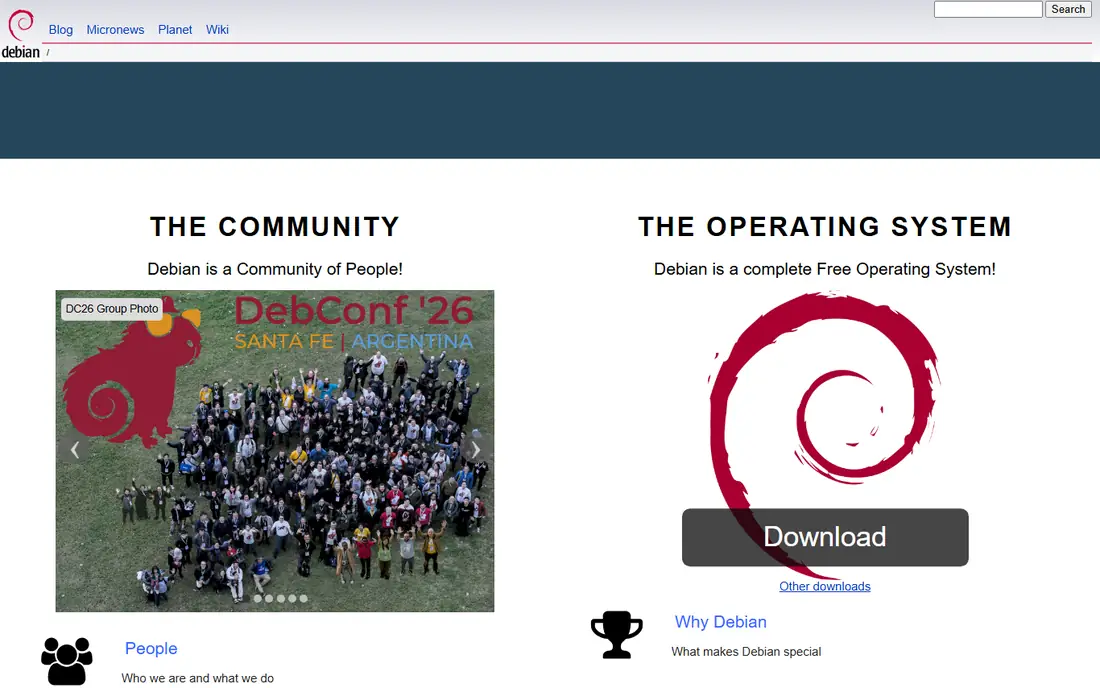Viewport: 1100px width, 688px height.
Task: Open the Blog link in the top navigation
Action: [60, 29]
